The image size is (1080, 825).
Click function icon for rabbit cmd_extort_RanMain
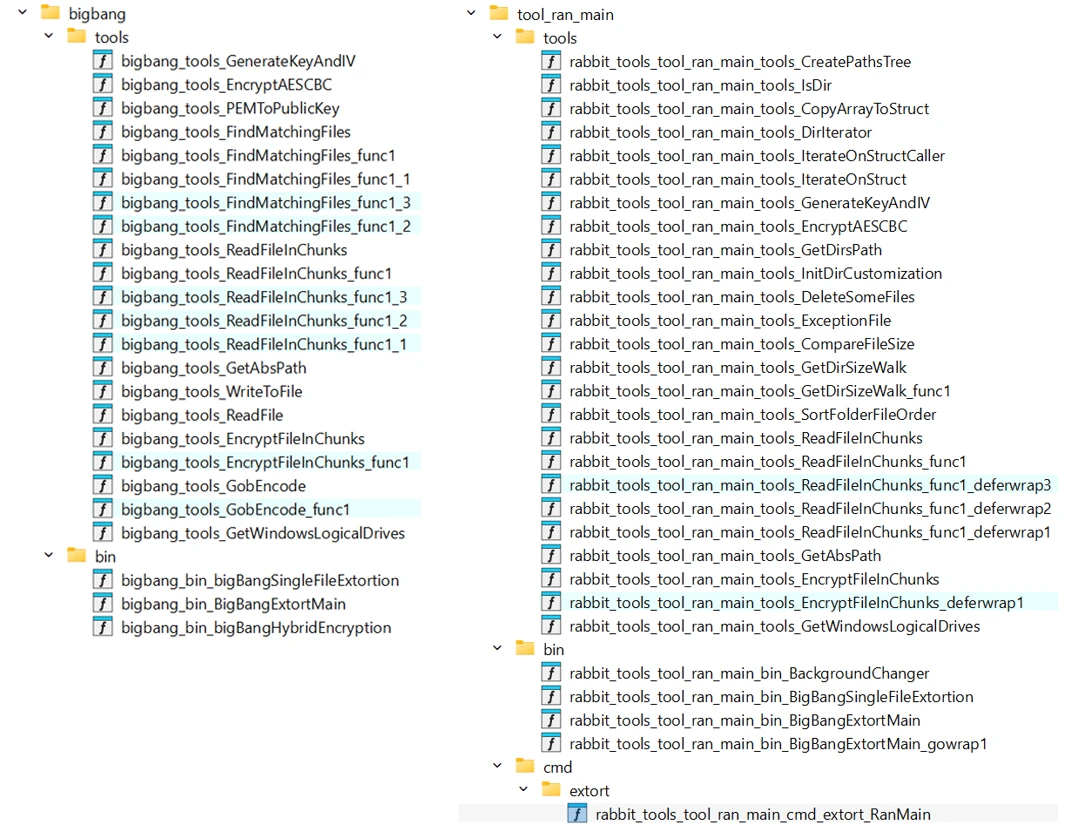click(577, 814)
